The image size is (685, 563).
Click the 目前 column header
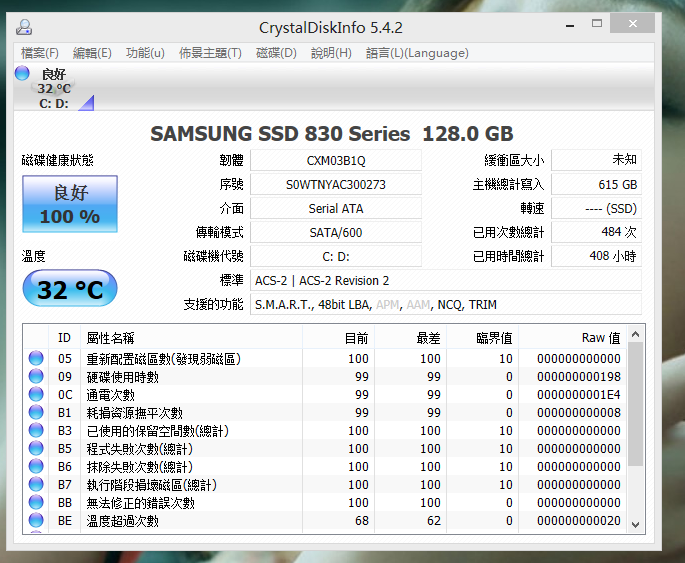click(338, 337)
